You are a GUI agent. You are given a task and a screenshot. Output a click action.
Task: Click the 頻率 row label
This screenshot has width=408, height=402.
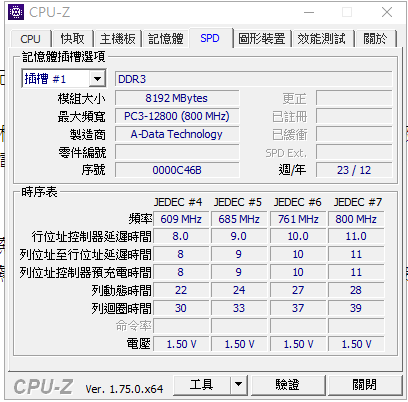coord(140,219)
